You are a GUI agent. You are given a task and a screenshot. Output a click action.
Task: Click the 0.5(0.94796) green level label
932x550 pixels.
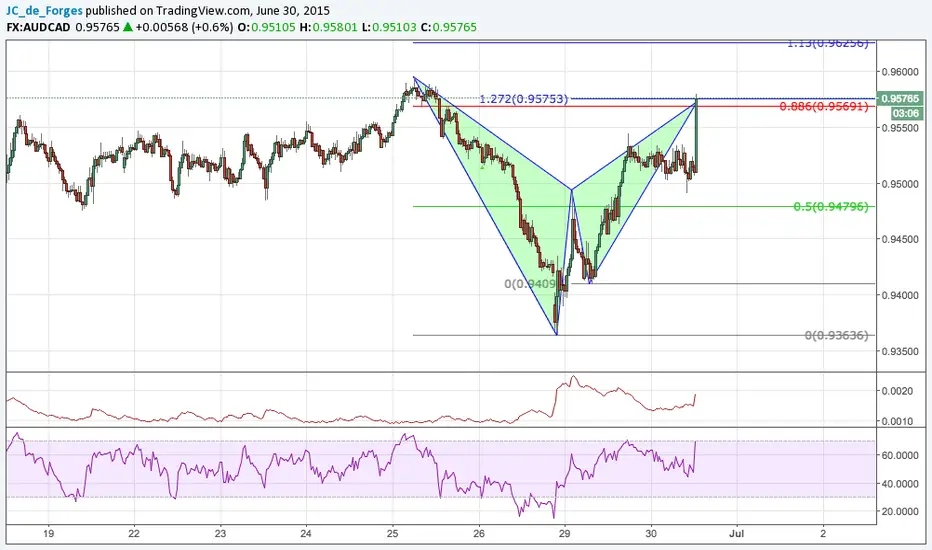pyautogui.click(x=831, y=206)
